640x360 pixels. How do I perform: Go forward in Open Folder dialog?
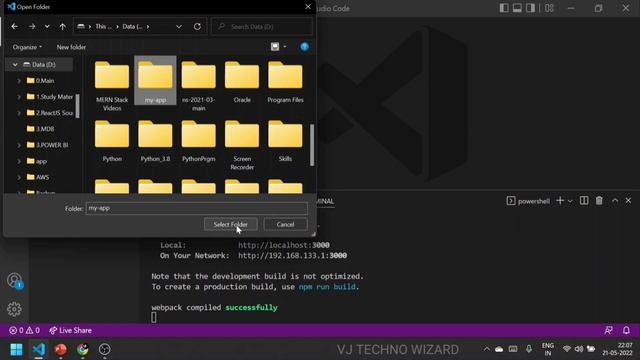click(x=32, y=27)
